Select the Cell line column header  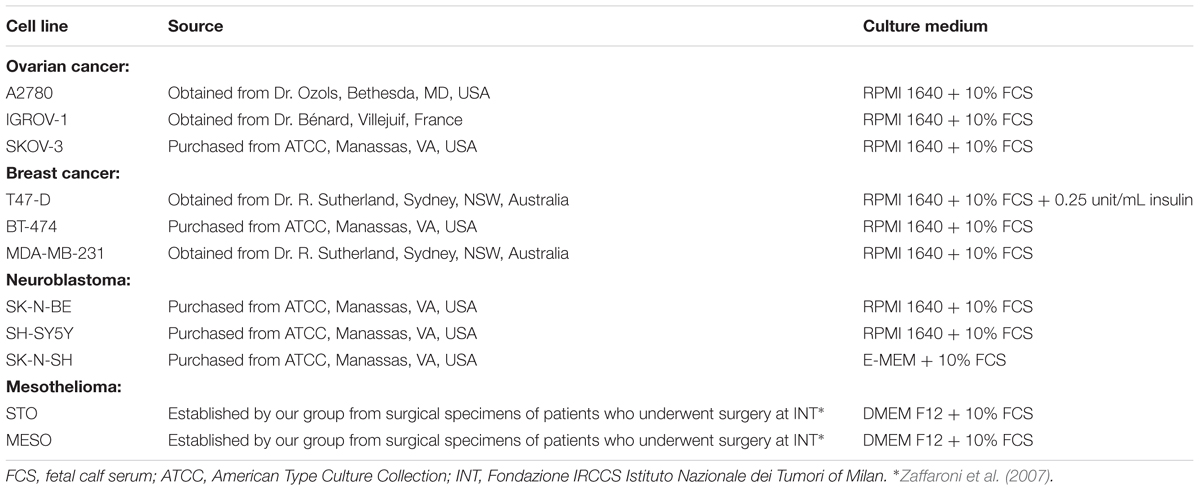click(x=37, y=27)
